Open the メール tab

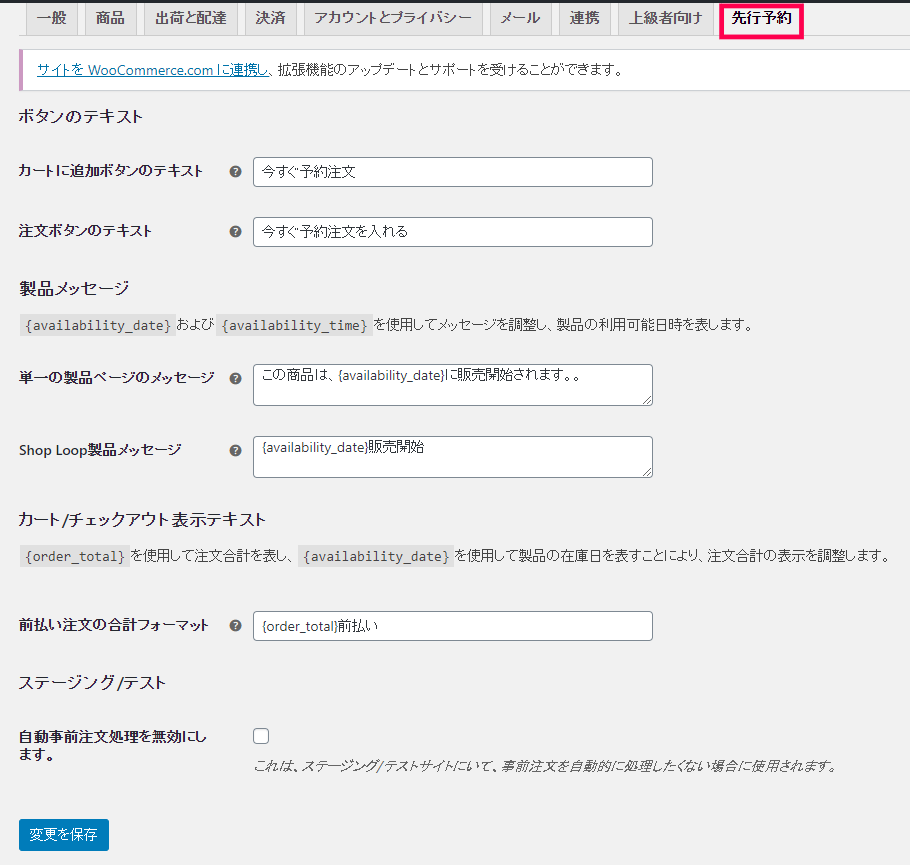pos(520,18)
